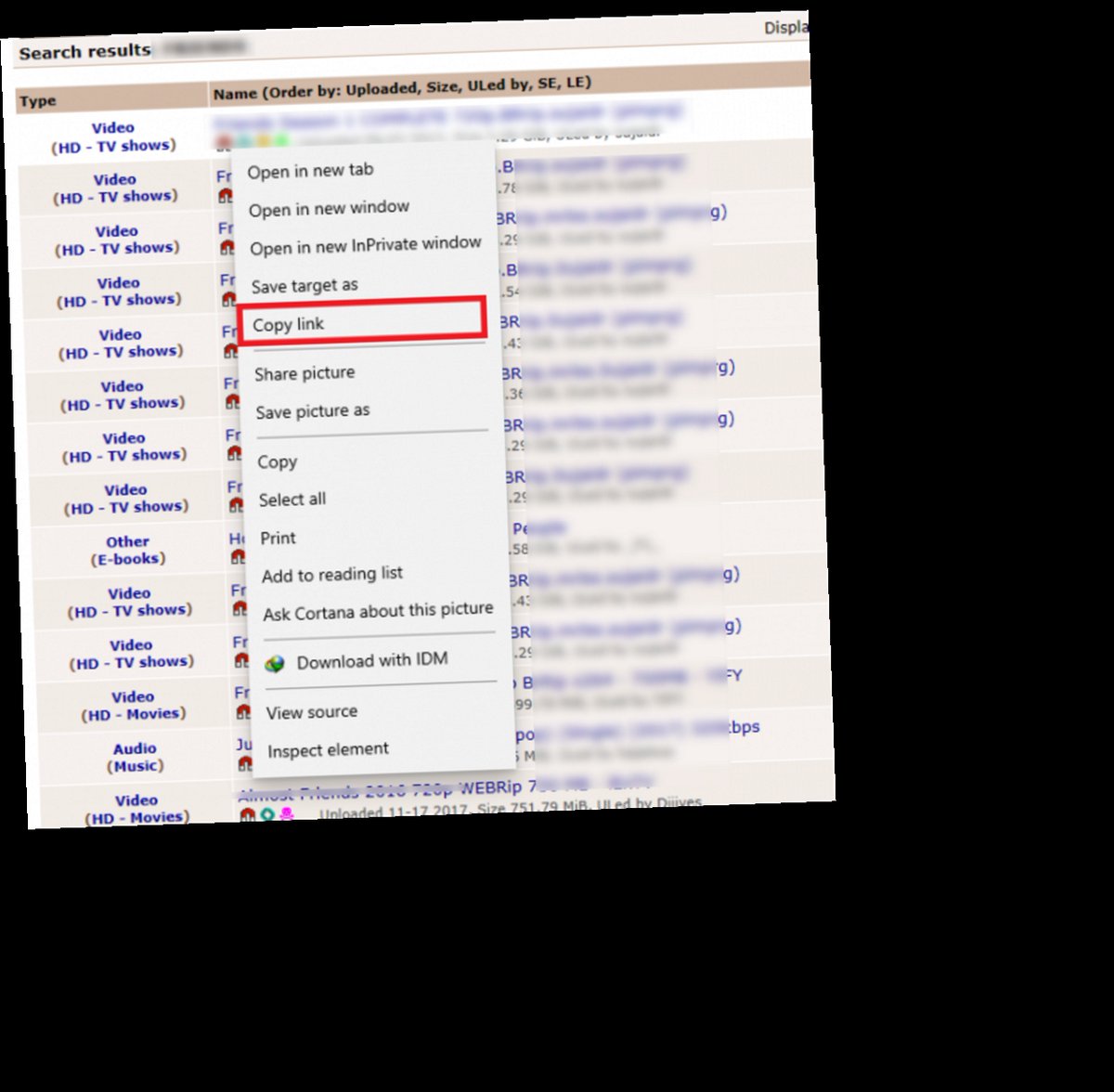The height and width of the screenshot is (1092, 1114).
Task: Click the green trusted-uploader badge on Almost Friends row
Action: point(266,813)
